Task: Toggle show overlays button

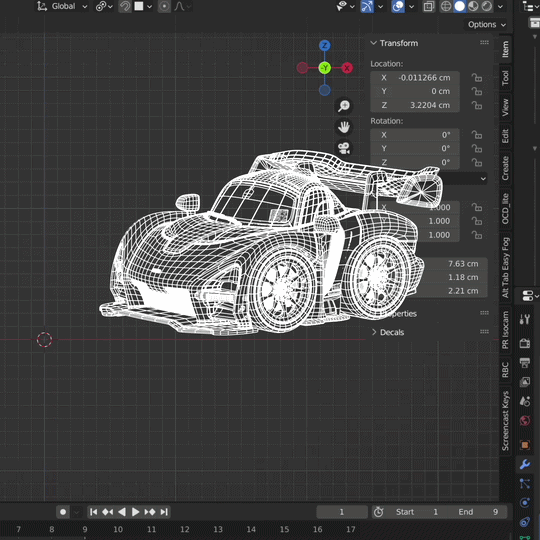Action: pyautogui.click(x=398, y=6)
